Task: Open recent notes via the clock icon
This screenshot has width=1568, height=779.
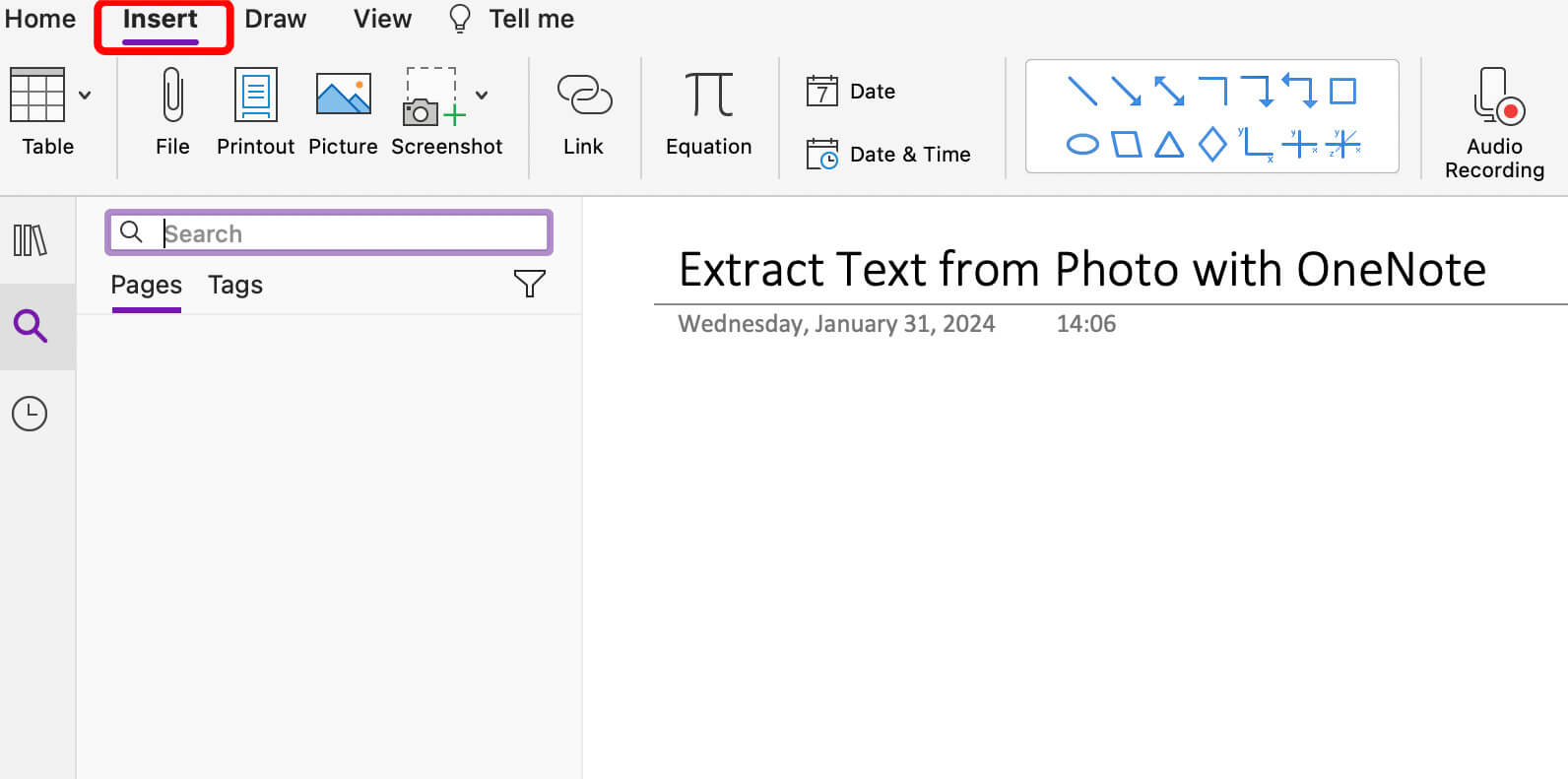Action: point(30,414)
